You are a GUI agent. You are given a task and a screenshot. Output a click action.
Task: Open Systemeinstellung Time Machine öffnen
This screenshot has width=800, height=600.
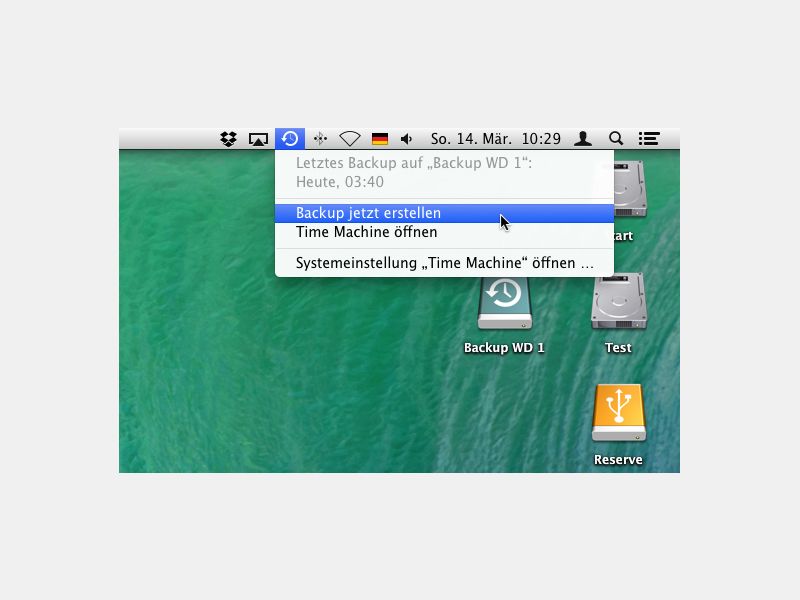[x=444, y=263]
